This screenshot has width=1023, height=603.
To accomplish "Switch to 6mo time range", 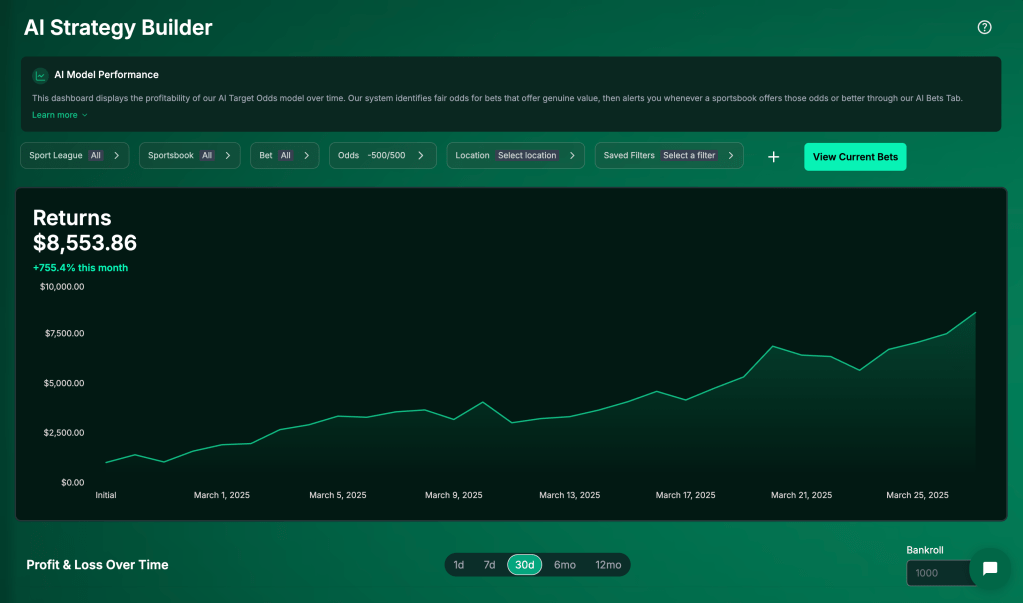I will tap(565, 565).
